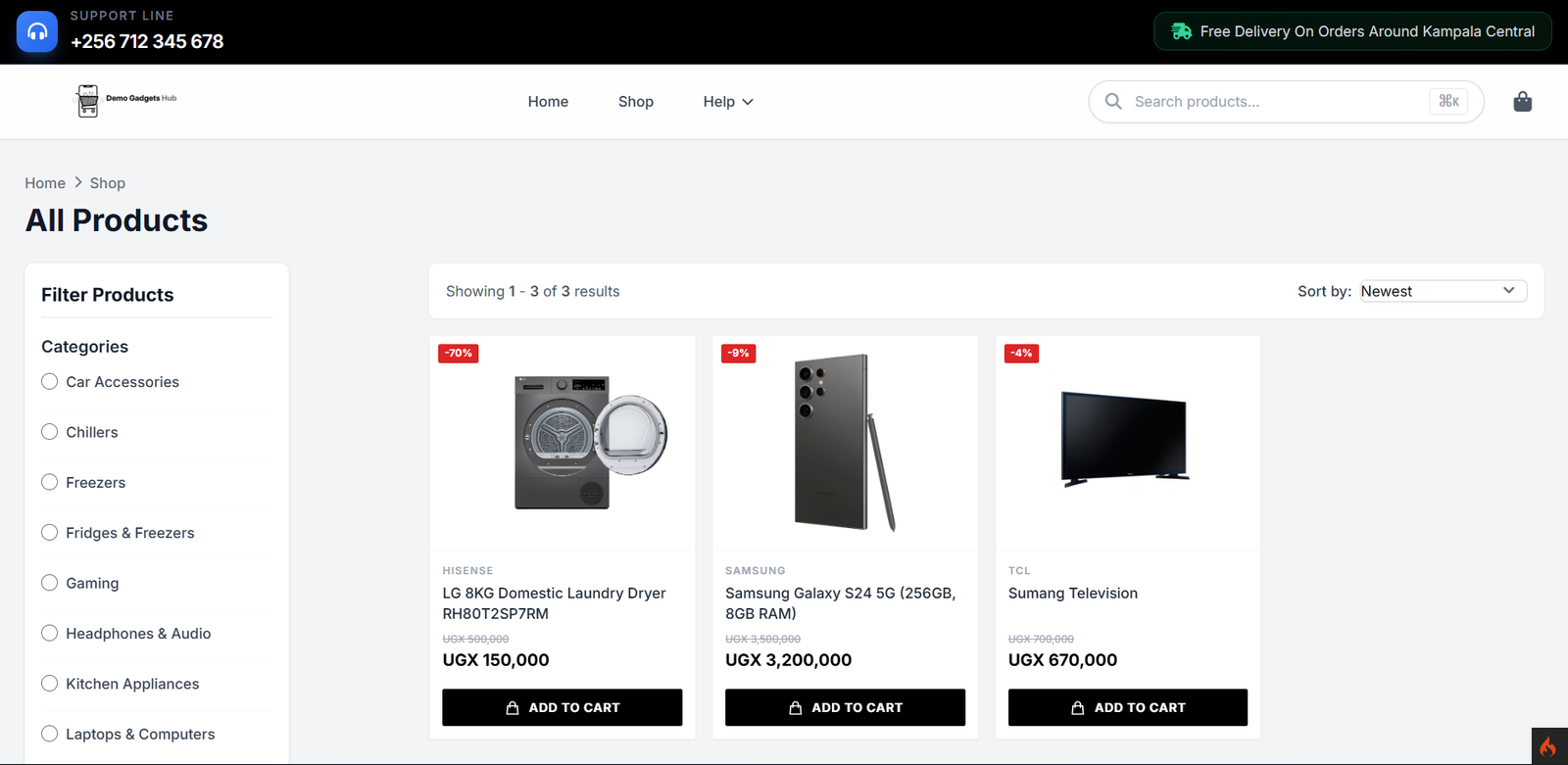Click the search magnifier icon
Screen dimensions: 1568x765
point(1113,101)
